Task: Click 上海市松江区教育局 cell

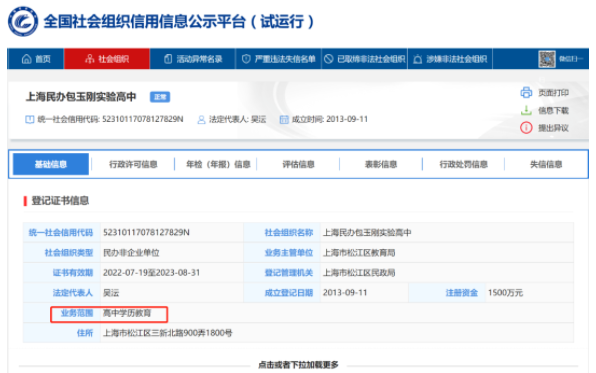Action: [x=359, y=252]
